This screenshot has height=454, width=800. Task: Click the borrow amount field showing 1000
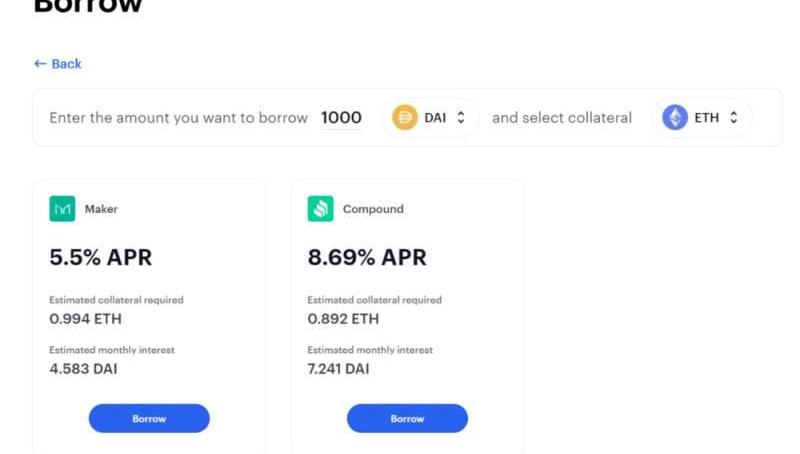341,118
